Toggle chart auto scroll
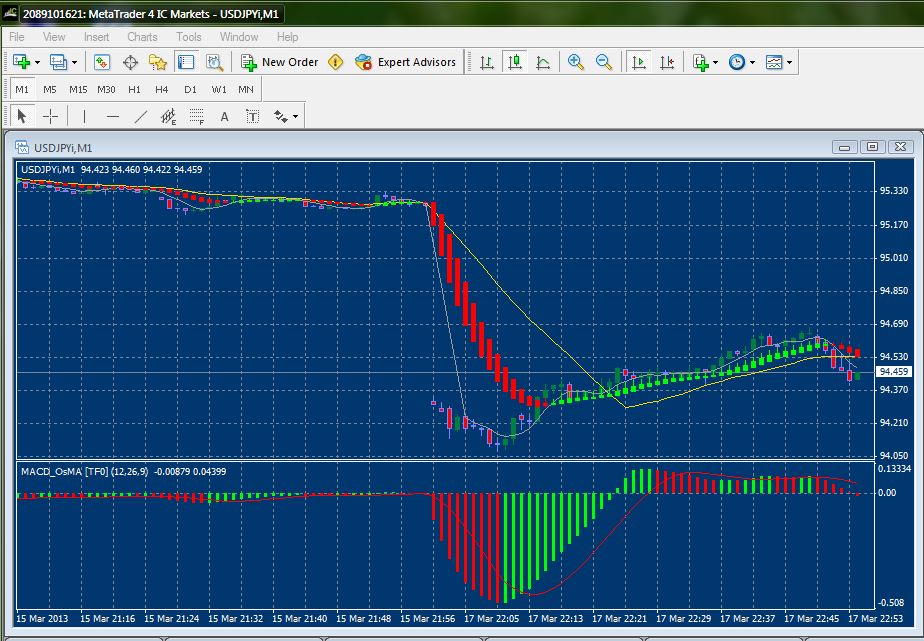 pos(637,62)
